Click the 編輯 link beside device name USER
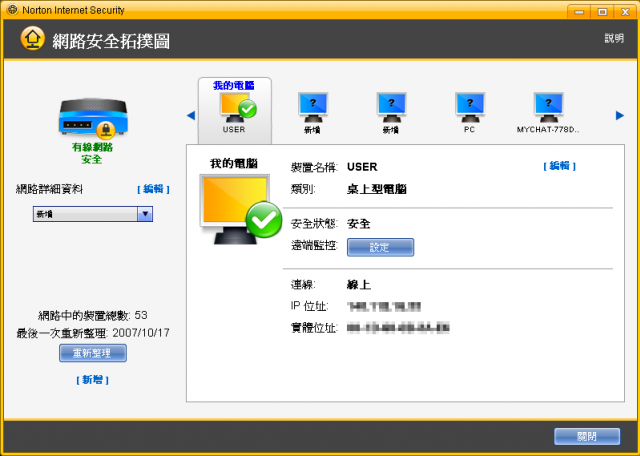 point(560,166)
